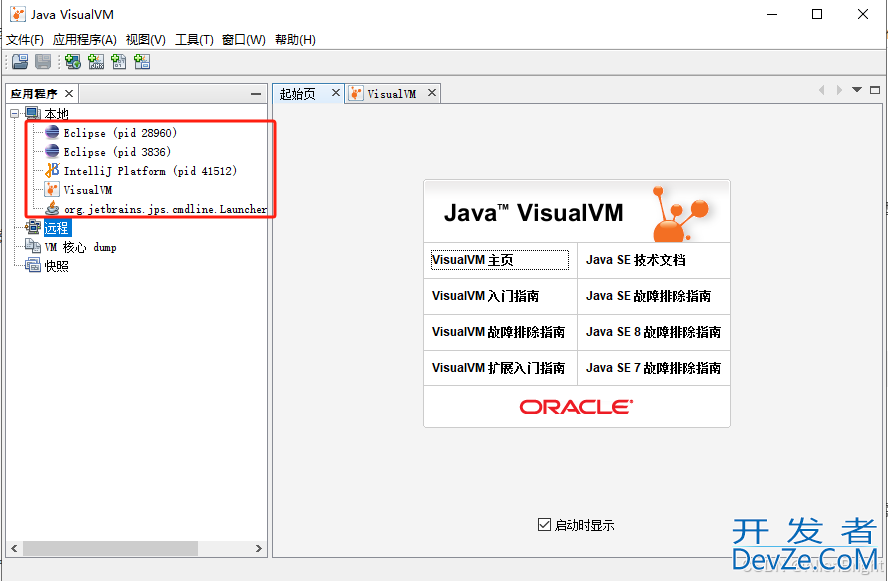The image size is (888, 581).
Task: Click Add Application Snapshot toolbar icon
Action: 142,62
